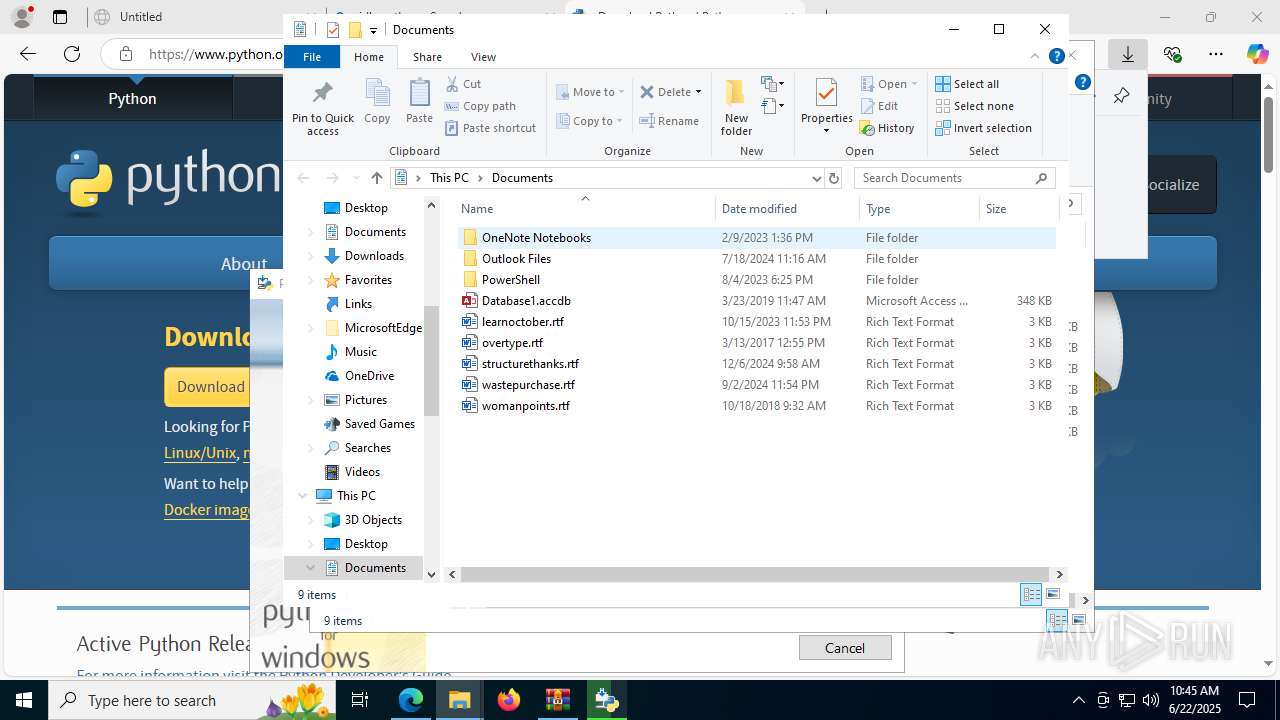The width and height of the screenshot is (1280, 720).
Task: Click Paste shortcut option
Action: click(490, 128)
